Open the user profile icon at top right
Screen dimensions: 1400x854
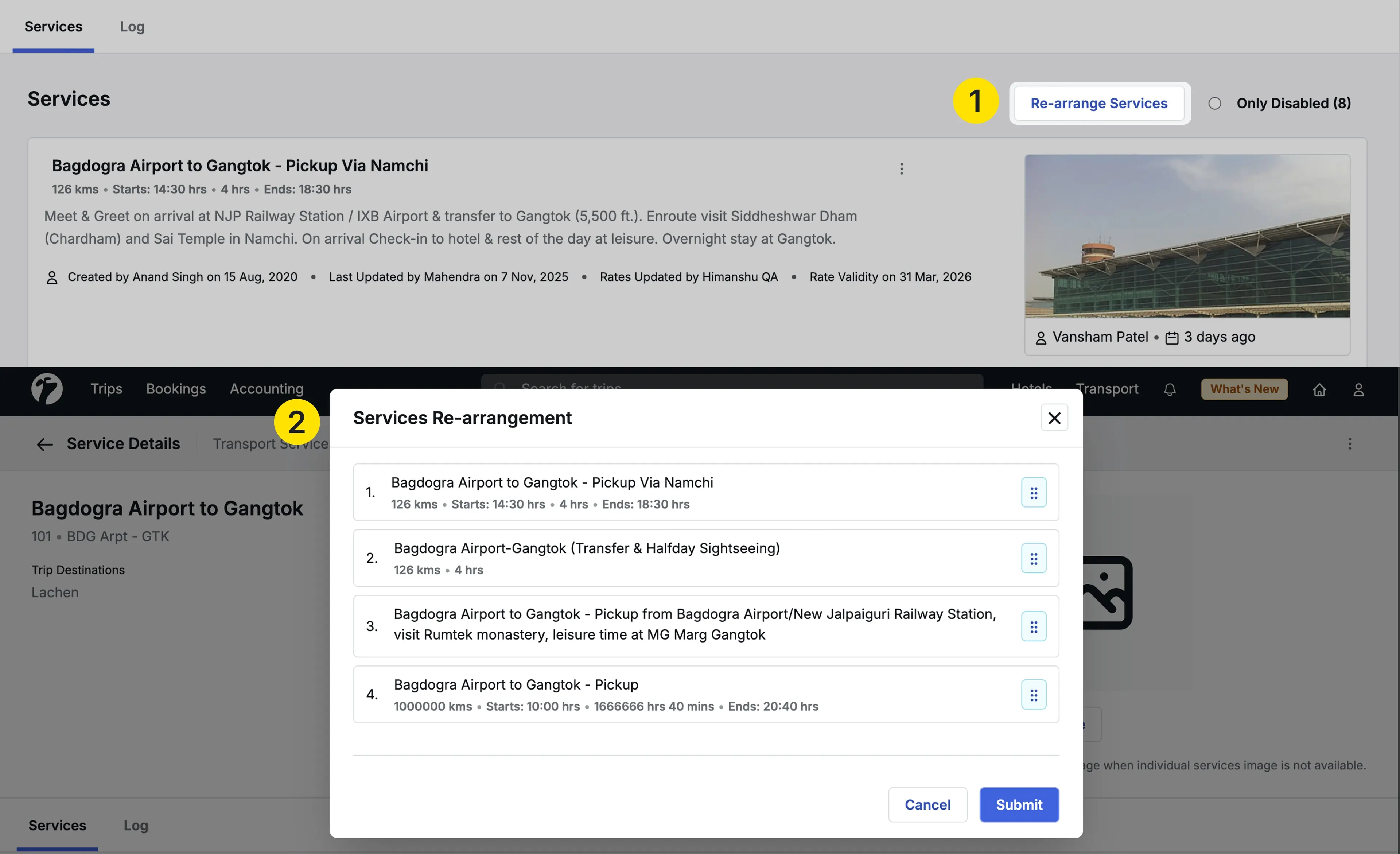pyautogui.click(x=1359, y=389)
